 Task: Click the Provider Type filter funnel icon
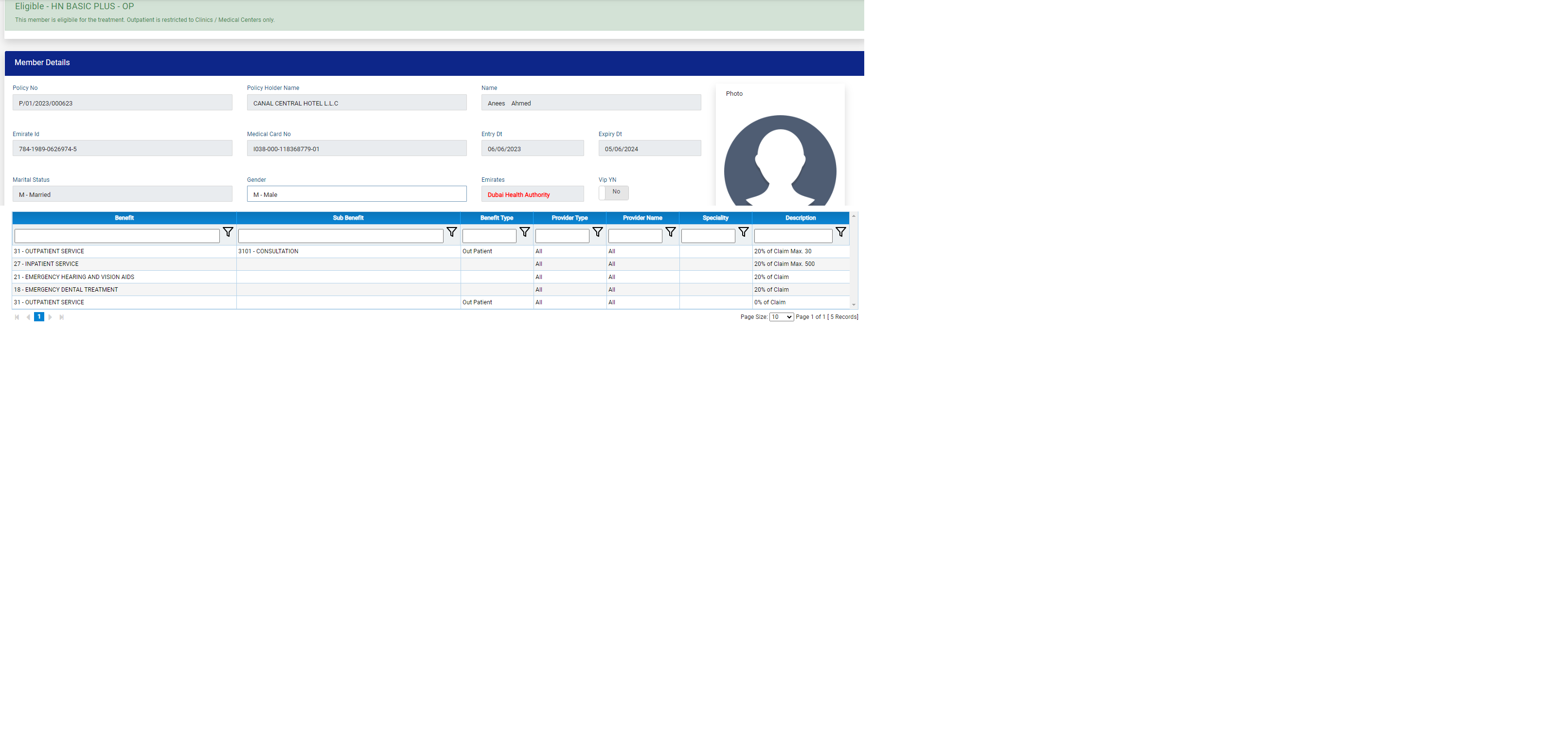pyautogui.click(x=598, y=232)
